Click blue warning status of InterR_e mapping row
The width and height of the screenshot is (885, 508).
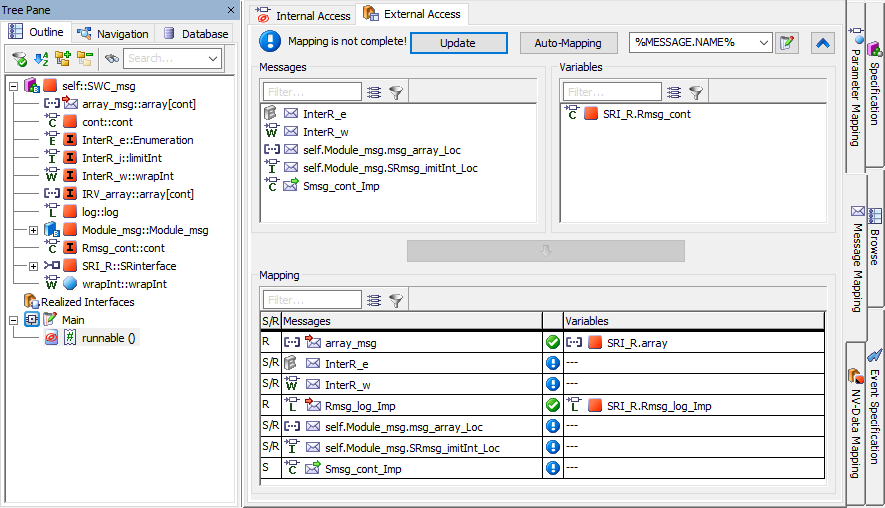click(553, 364)
